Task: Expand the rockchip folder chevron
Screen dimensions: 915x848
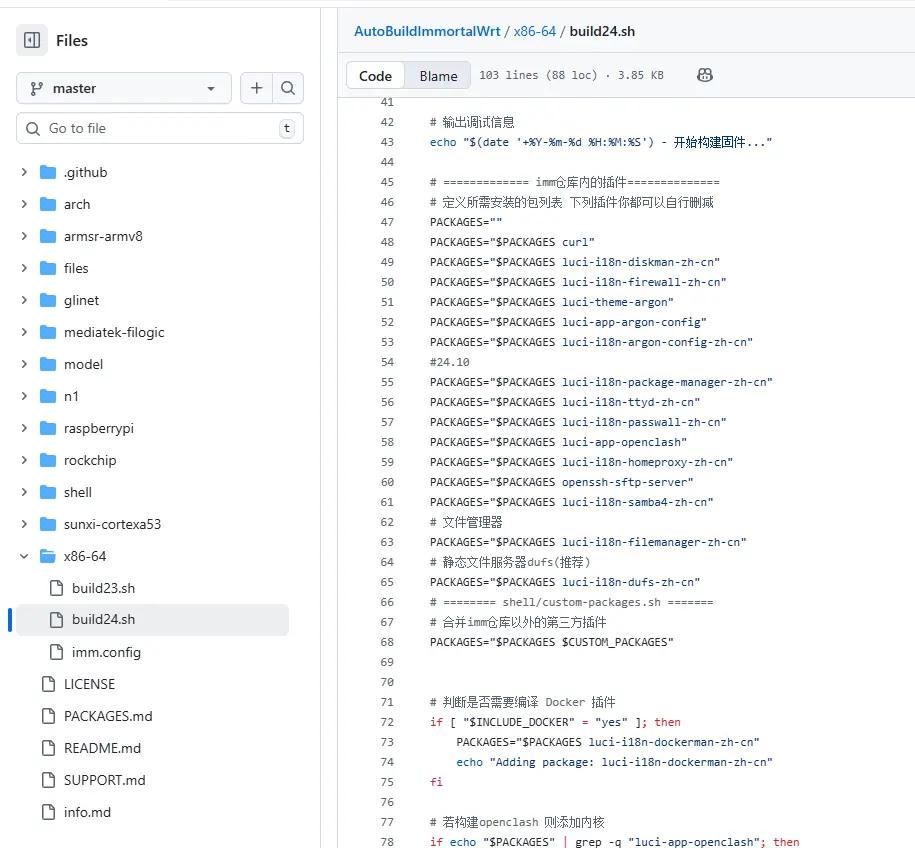Action: click(24, 460)
